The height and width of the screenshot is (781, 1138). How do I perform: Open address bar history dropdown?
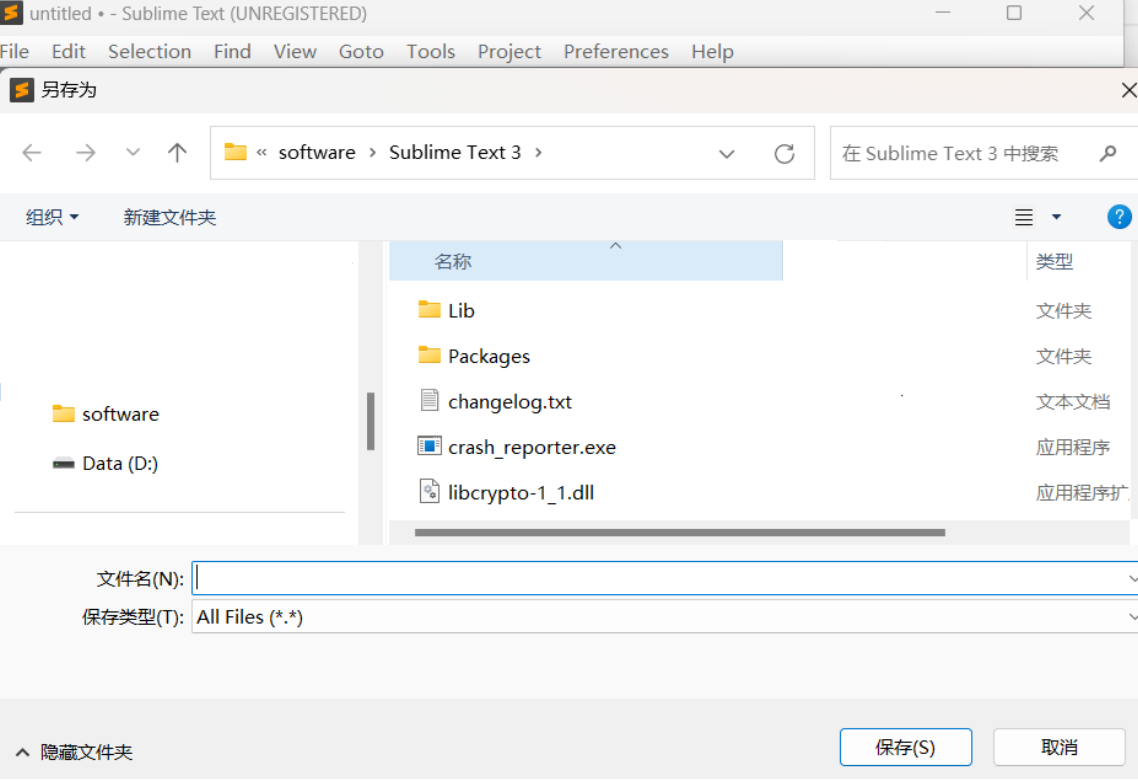726,154
